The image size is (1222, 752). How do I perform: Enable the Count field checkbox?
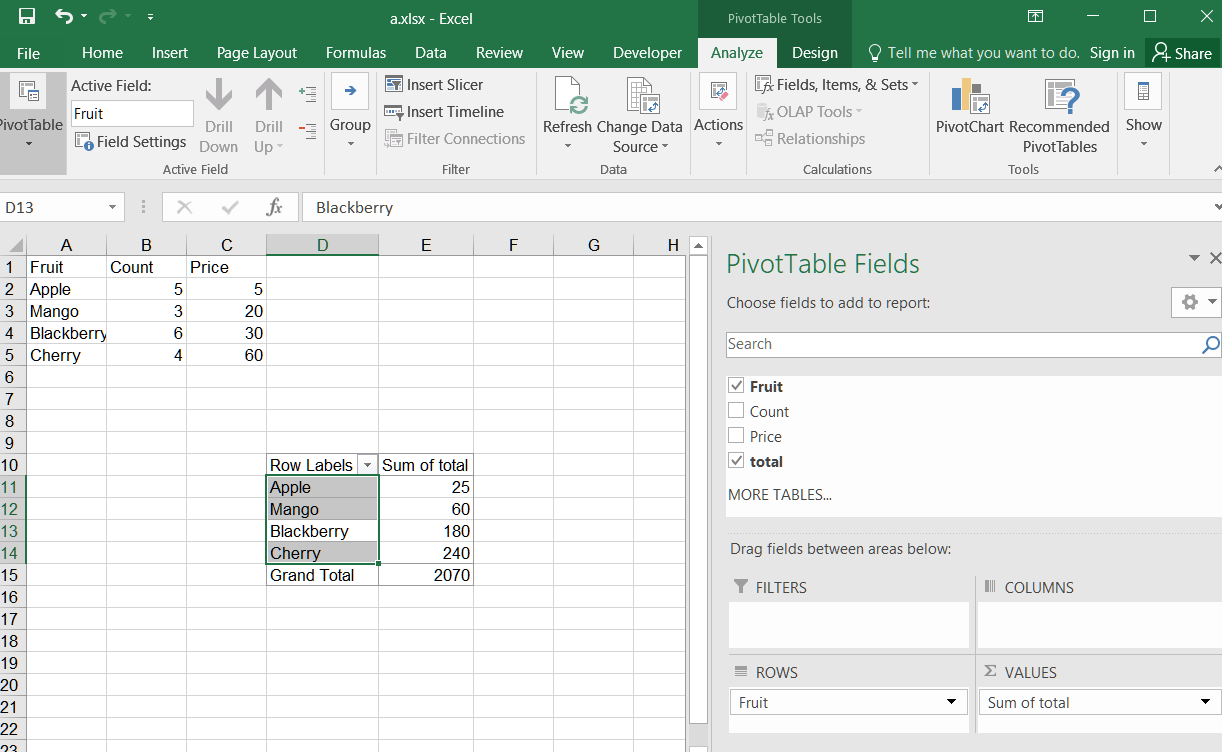[x=736, y=411]
